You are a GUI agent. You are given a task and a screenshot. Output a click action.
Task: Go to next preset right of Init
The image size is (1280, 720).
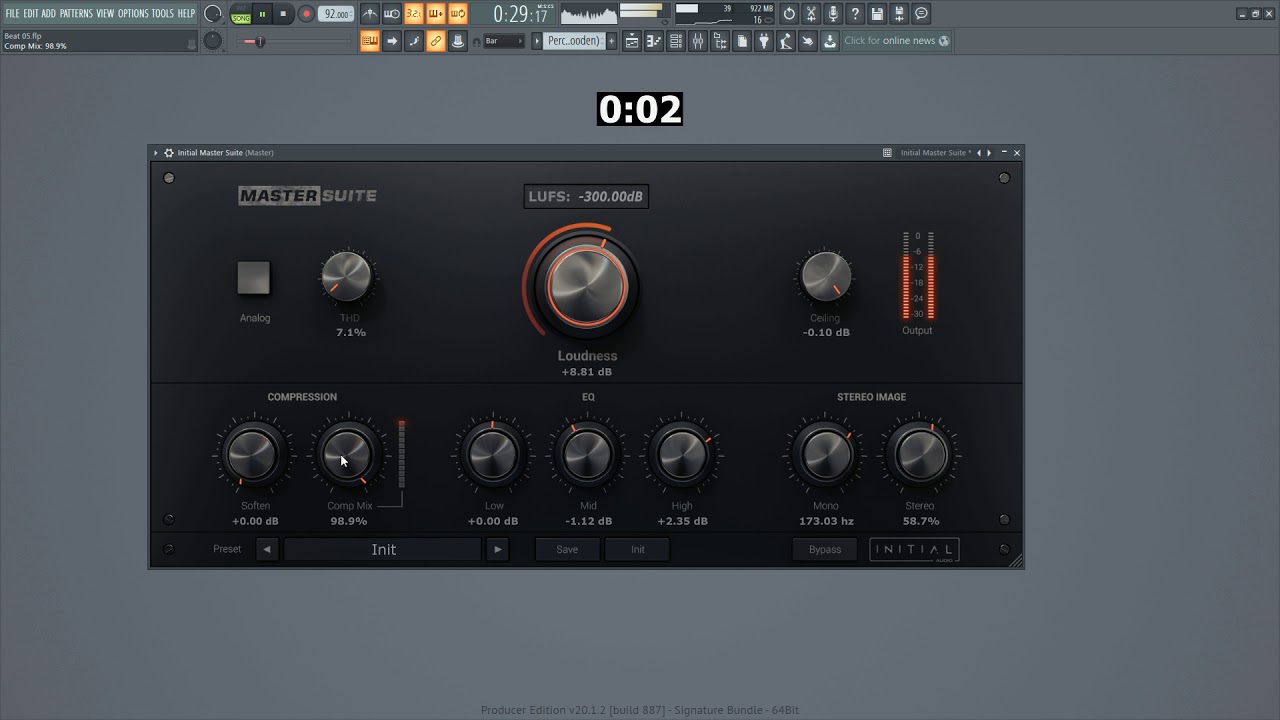point(497,549)
